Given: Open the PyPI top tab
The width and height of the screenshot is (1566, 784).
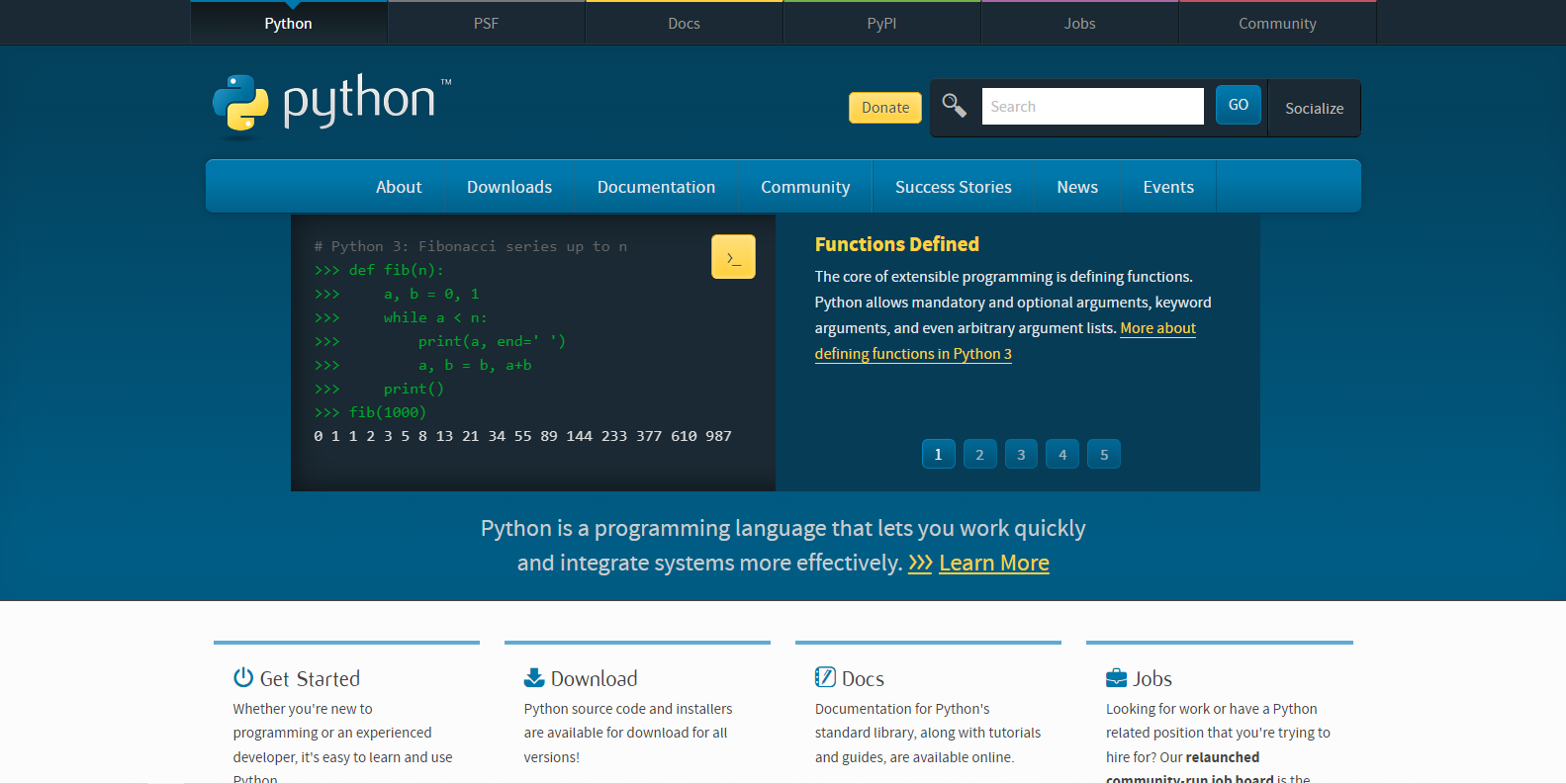Looking at the screenshot, I should (x=881, y=23).
